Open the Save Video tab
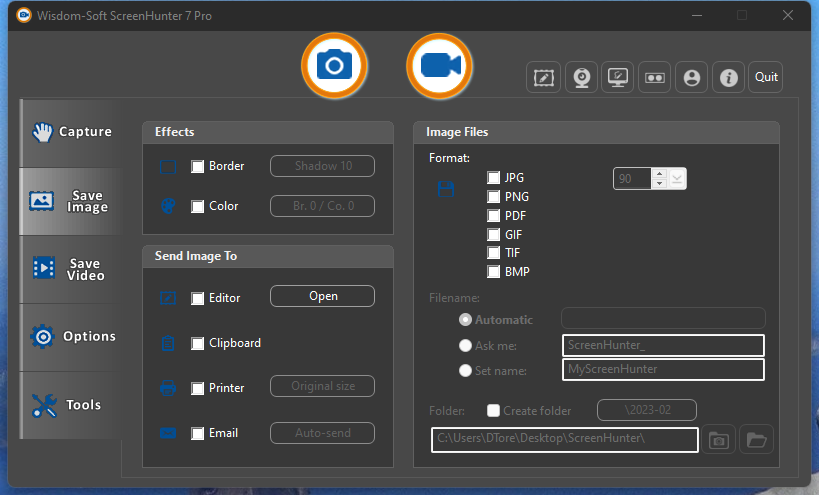Viewport: 819px width, 495px height. pos(71,269)
